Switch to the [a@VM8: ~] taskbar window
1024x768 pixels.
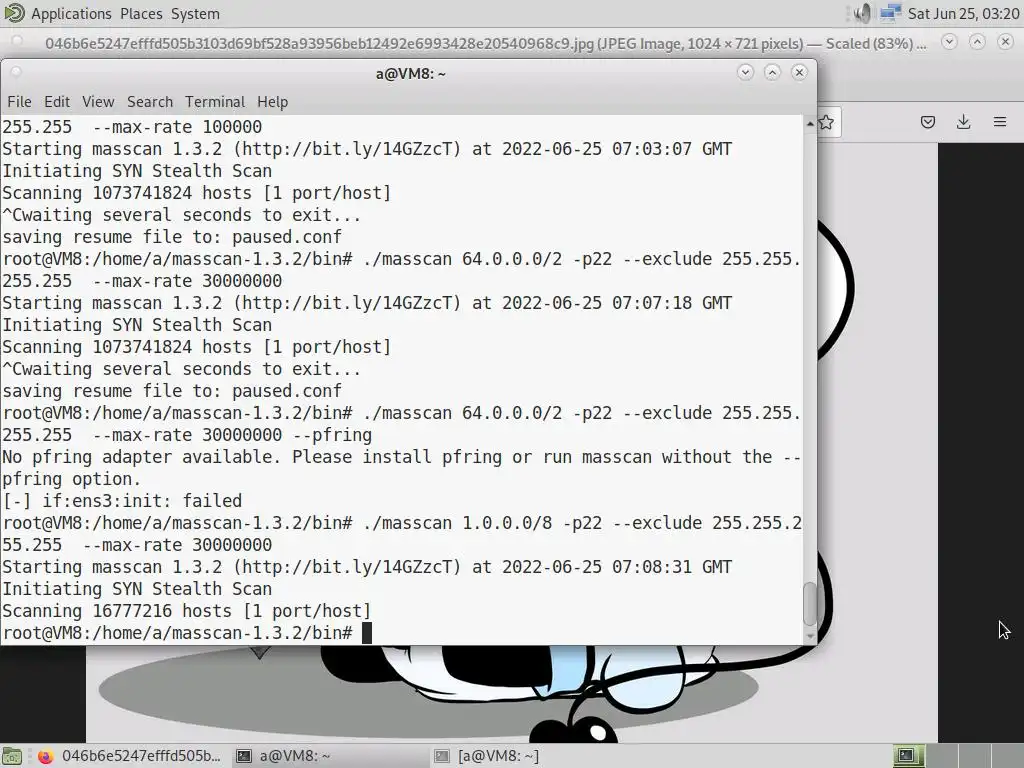click(487, 756)
